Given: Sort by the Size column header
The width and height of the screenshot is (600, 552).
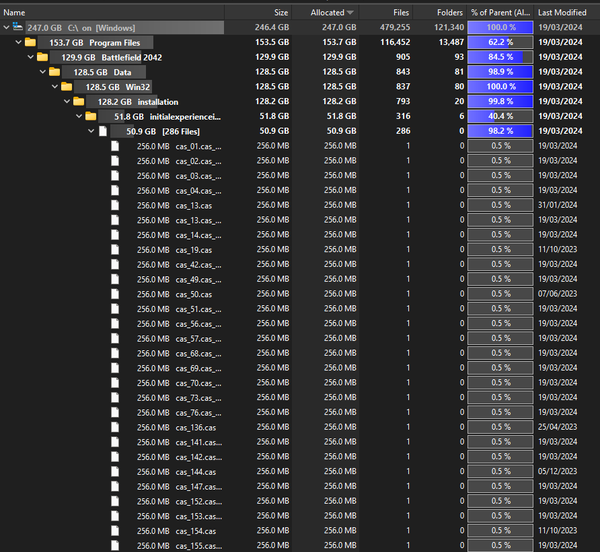Looking at the screenshot, I should coord(258,13).
